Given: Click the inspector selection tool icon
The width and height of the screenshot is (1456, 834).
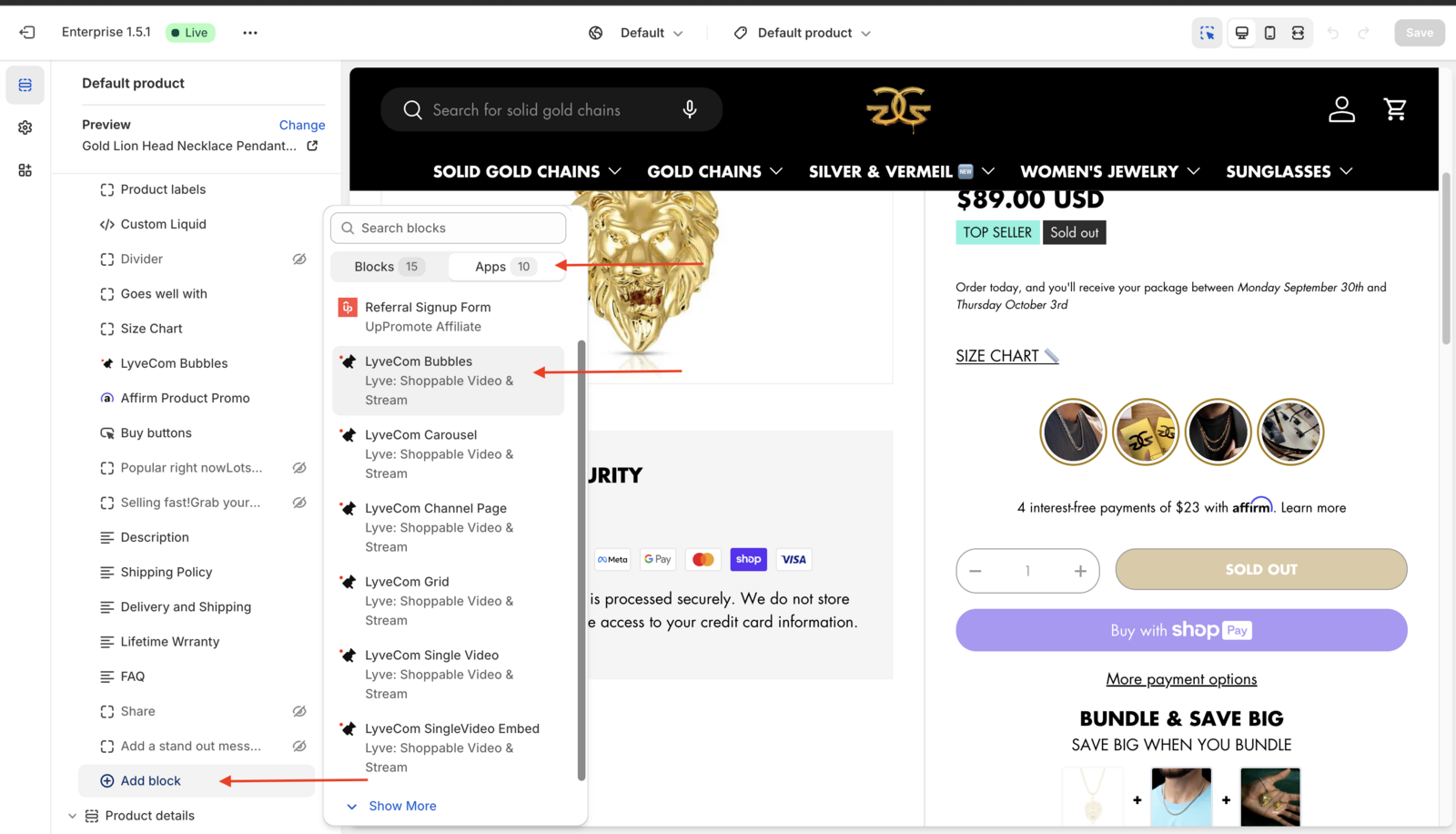Looking at the screenshot, I should click(1207, 33).
